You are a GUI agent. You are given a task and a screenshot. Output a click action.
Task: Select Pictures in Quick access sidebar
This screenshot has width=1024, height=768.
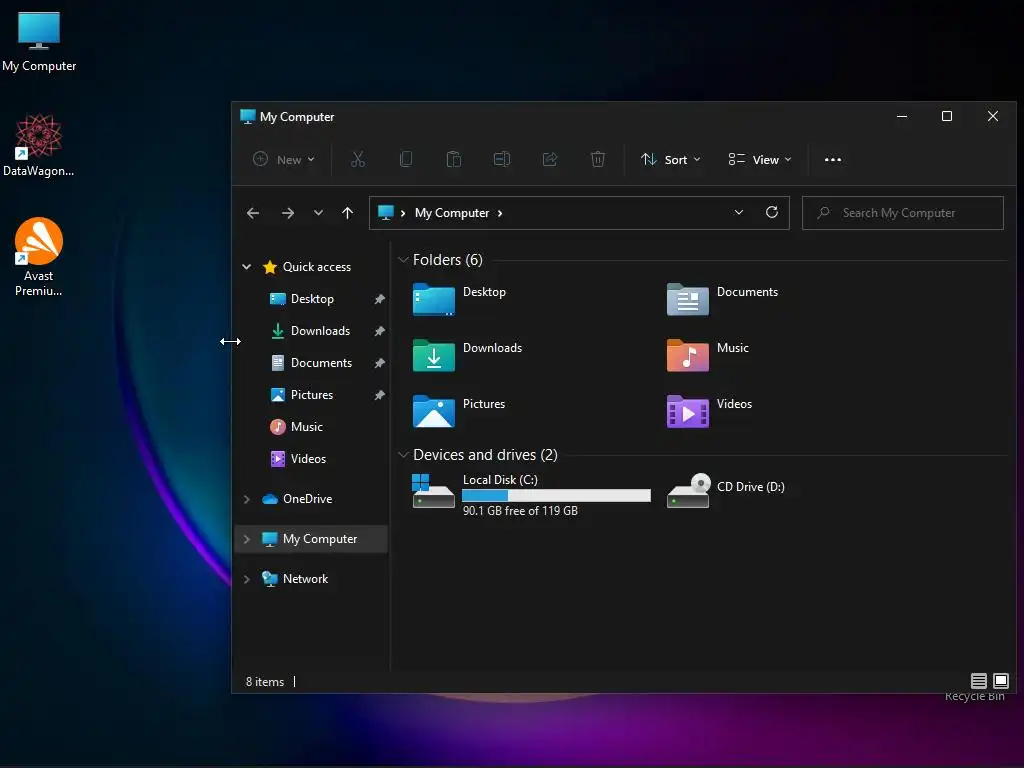[x=312, y=394]
